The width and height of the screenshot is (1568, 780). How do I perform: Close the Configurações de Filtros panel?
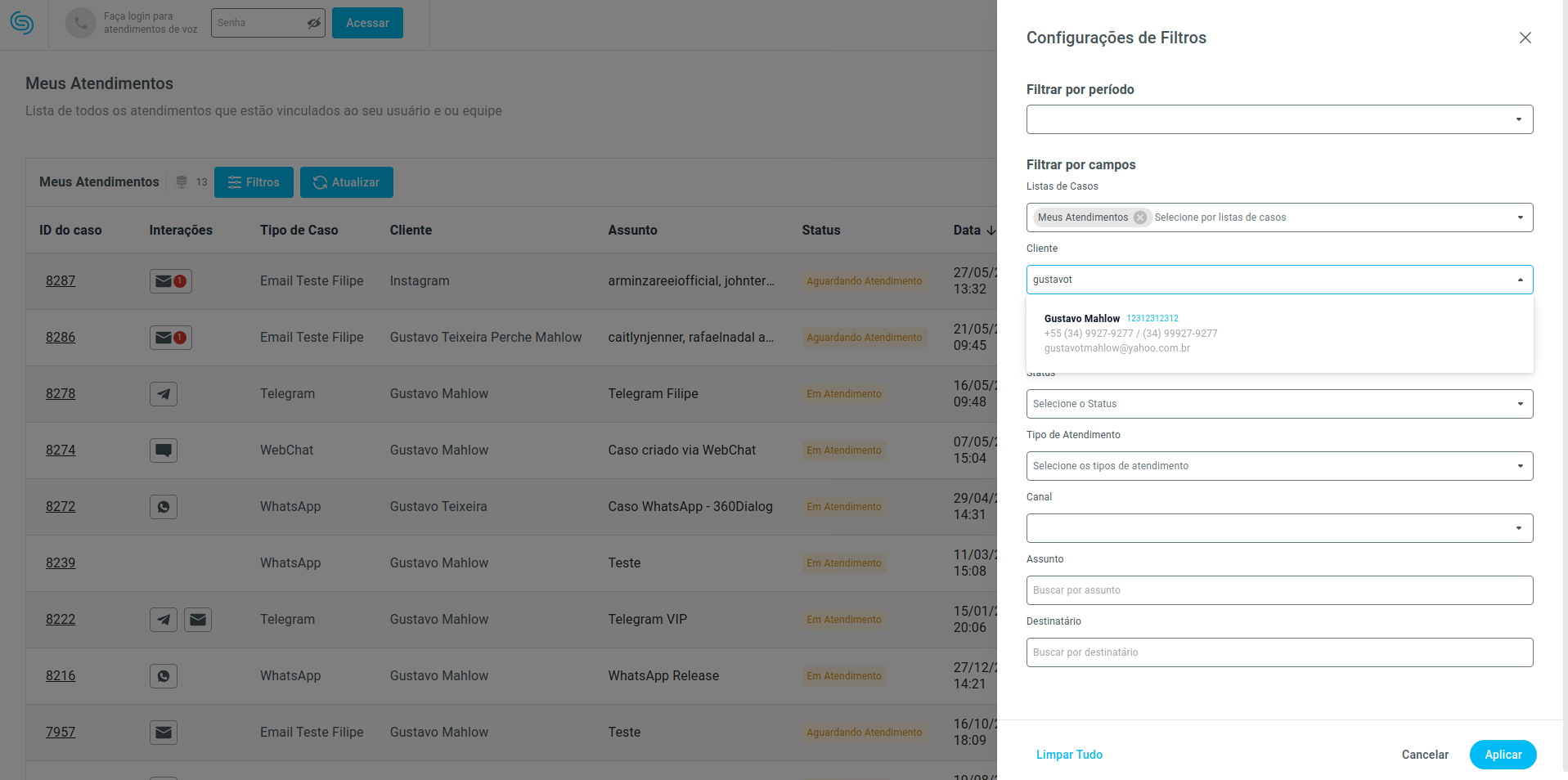point(1525,38)
